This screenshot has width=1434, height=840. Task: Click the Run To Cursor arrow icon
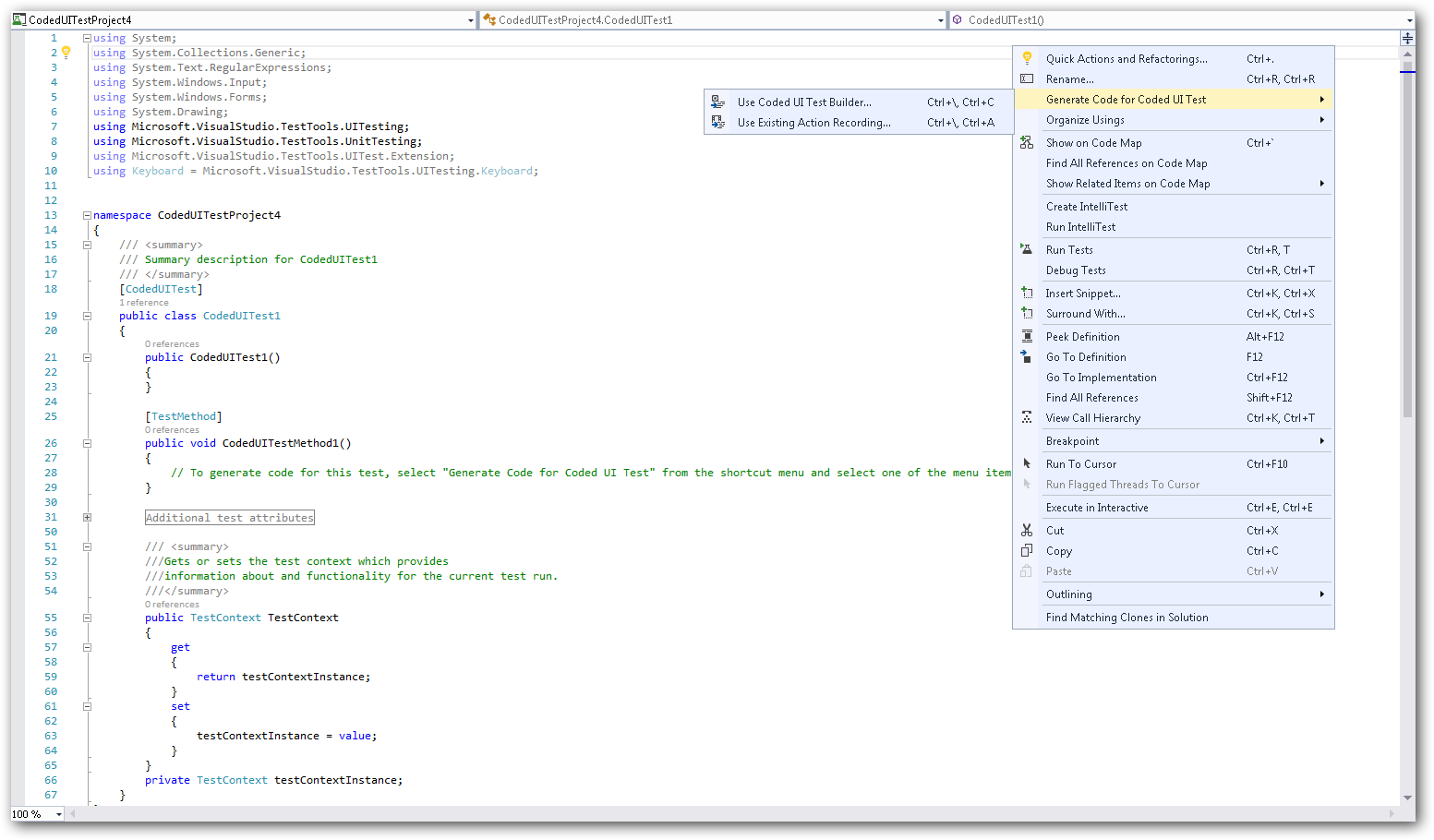tap(1027, 463)
